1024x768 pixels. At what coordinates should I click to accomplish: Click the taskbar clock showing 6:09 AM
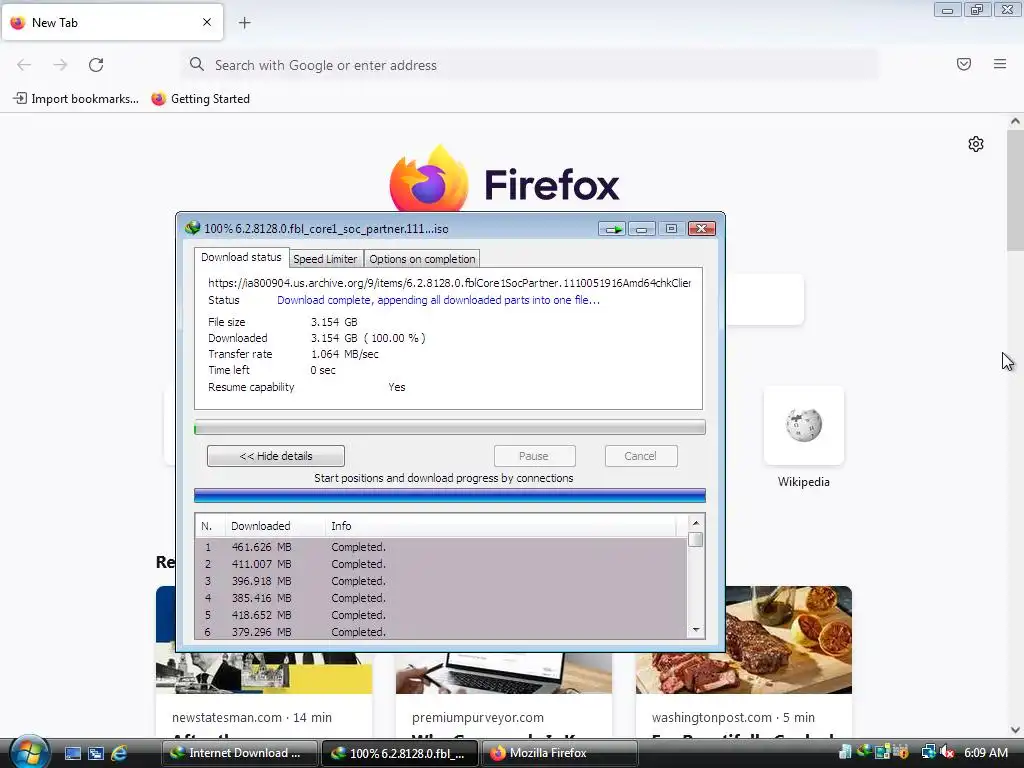[985, 753]
